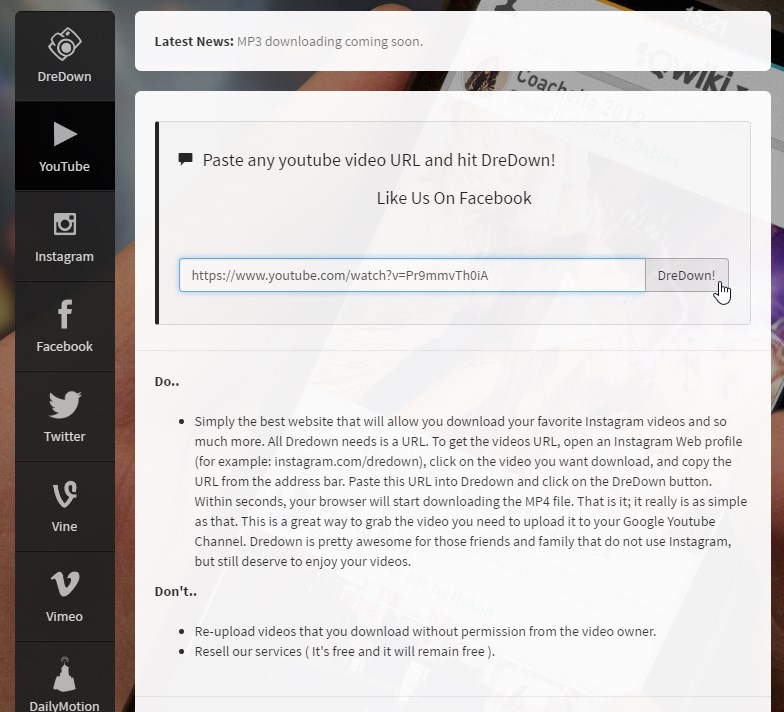Screen dimensions: 784x712
Task: Choose the Facebook text label in sidebar
Action: pyautogui.click(x=64, y=347)
